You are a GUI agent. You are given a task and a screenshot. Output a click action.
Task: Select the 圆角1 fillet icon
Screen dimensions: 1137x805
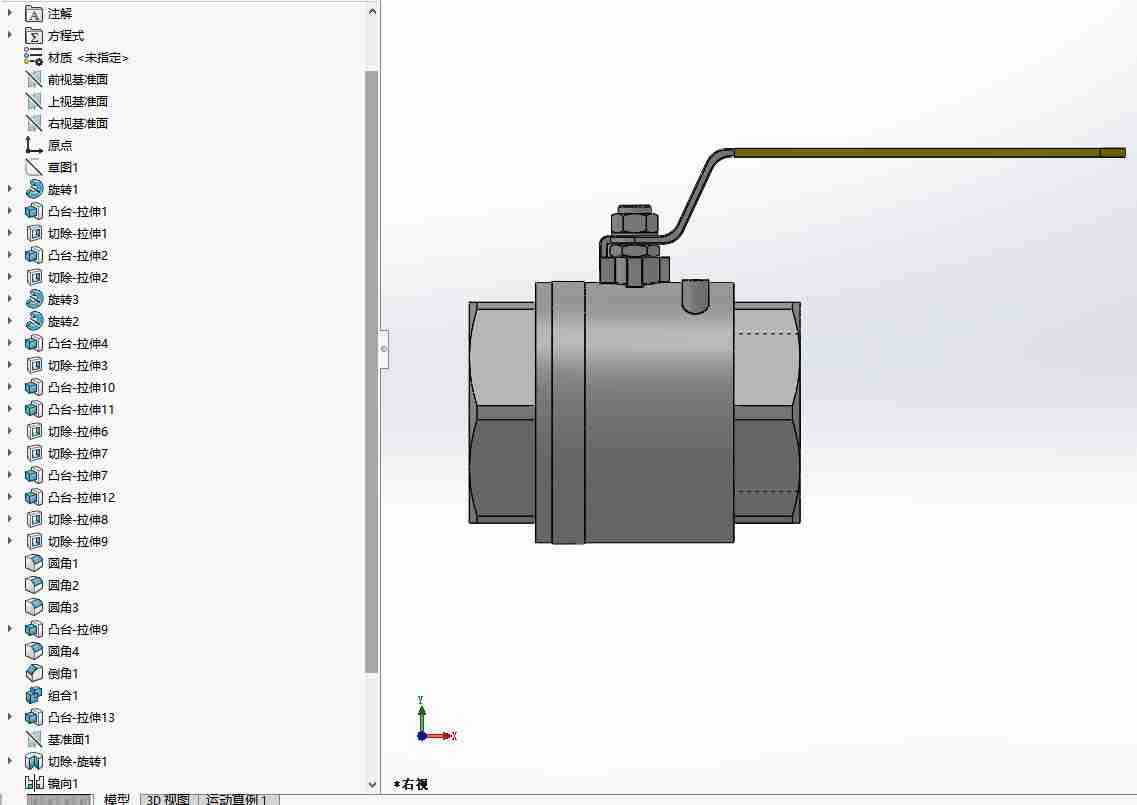click(33, 564)
